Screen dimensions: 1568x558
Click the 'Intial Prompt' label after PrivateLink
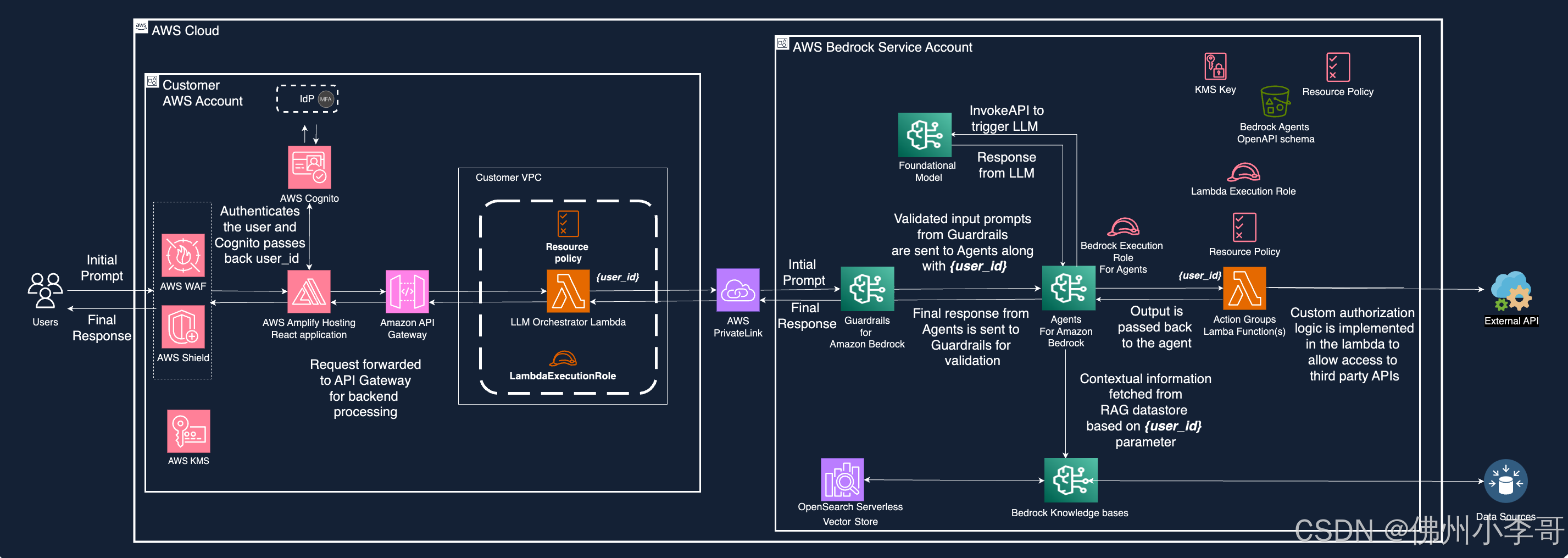pyautogui.click(x=803, y=272)
